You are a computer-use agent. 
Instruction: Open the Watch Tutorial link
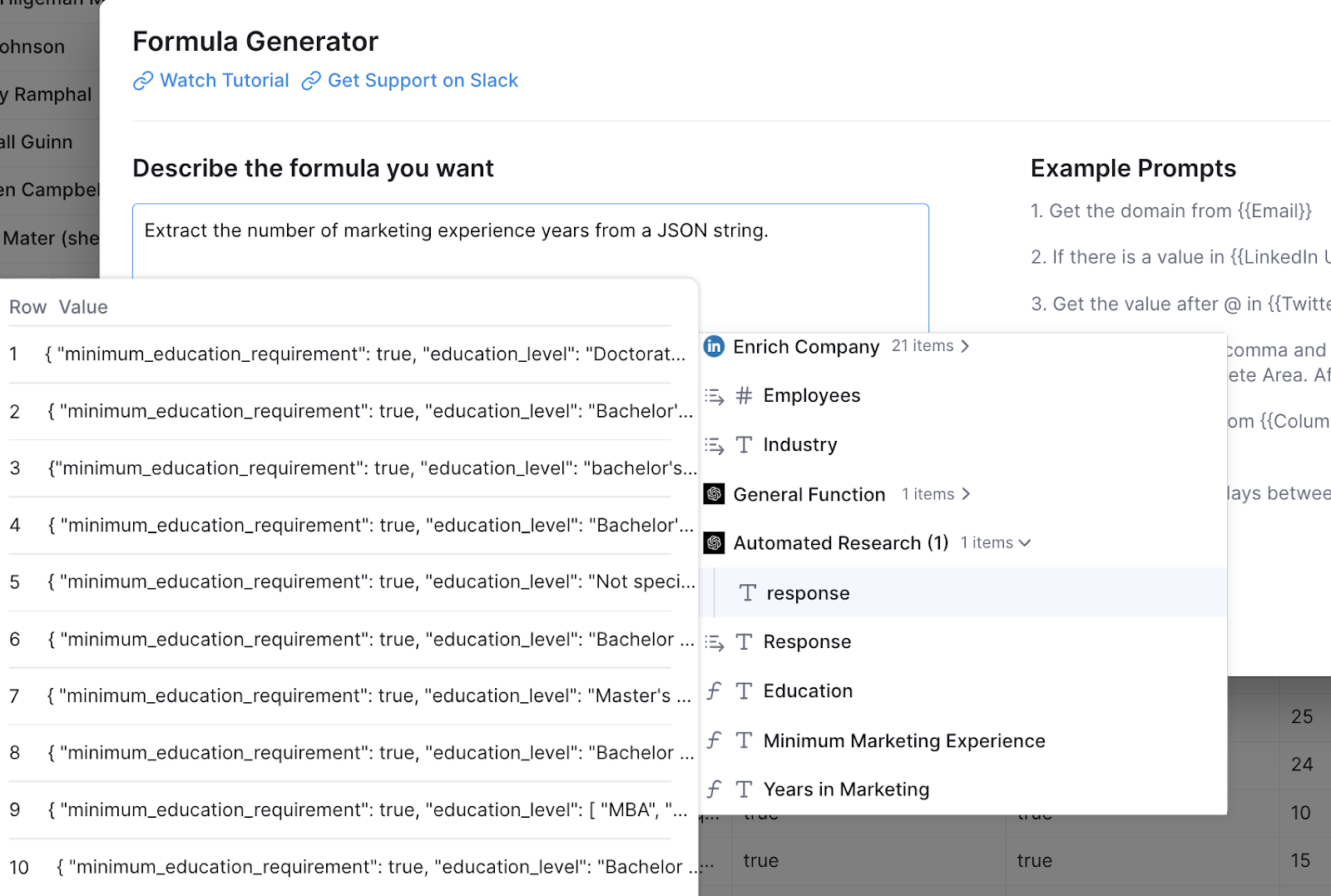(x=225, y=81)
